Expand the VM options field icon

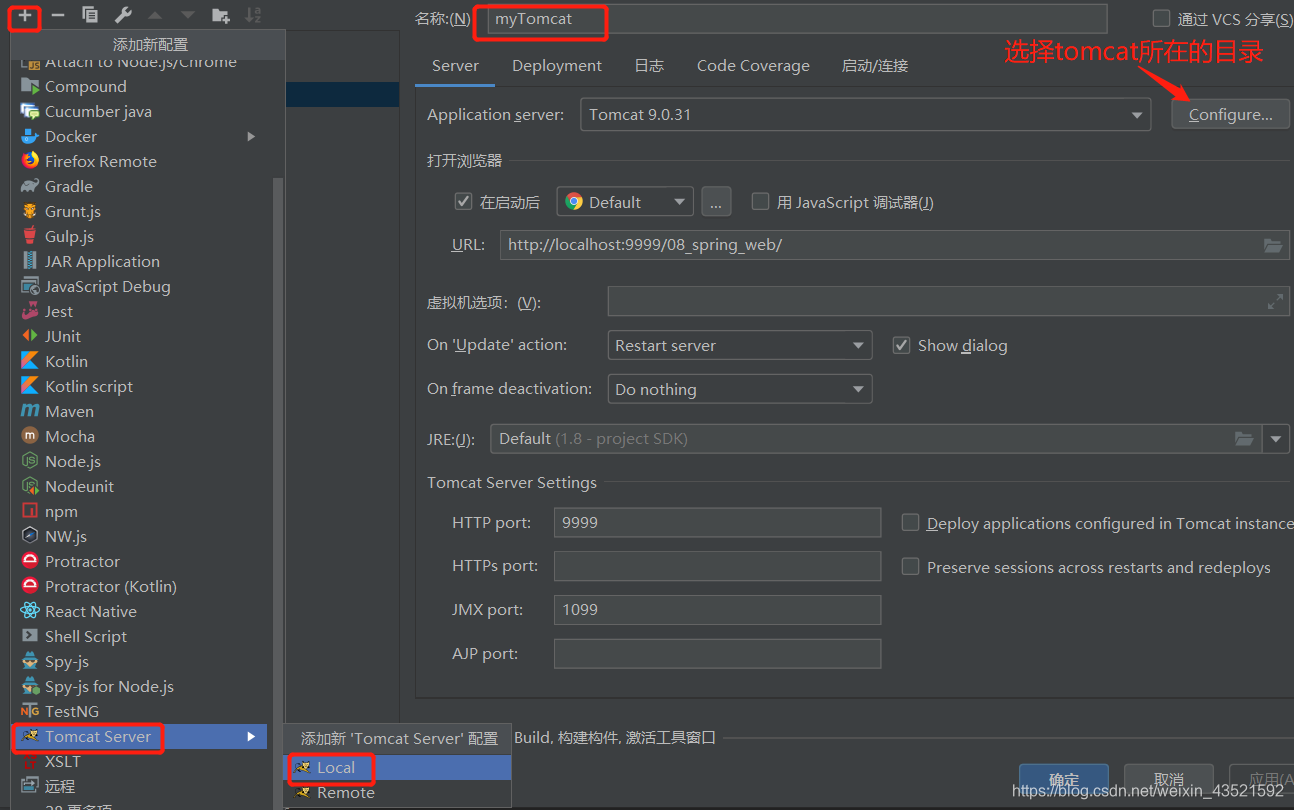coord(1275,301)
